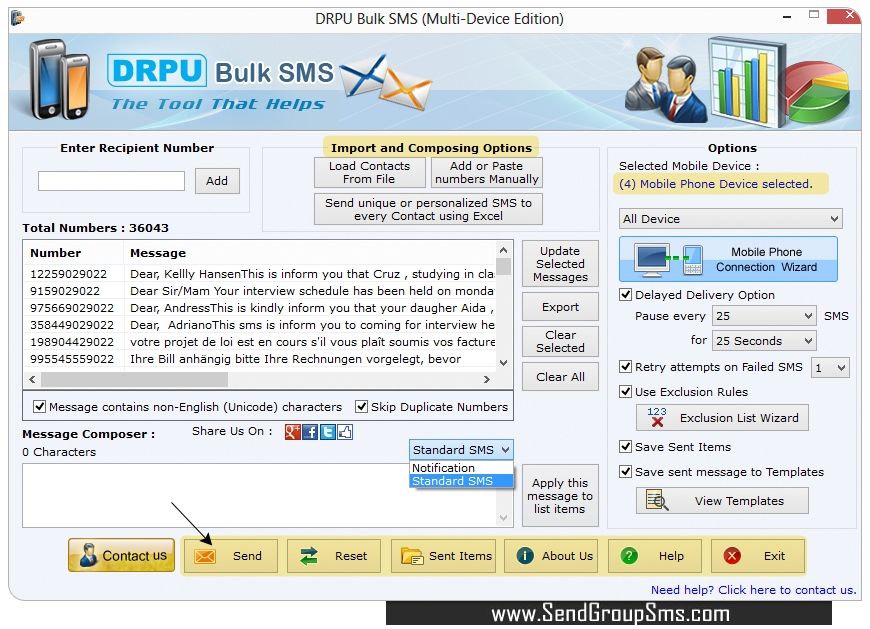Select Standard SMS from the open list
This screenshot has width=870, height=629.
[461, 481]
